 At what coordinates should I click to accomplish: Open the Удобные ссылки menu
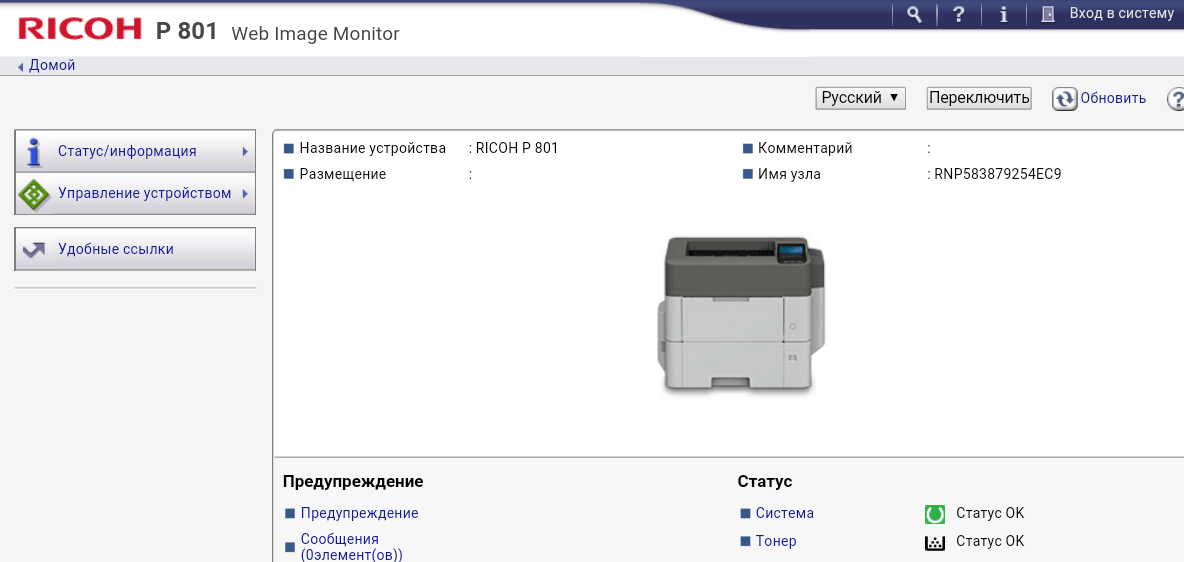pyautogui.click(x=135, y=249)
